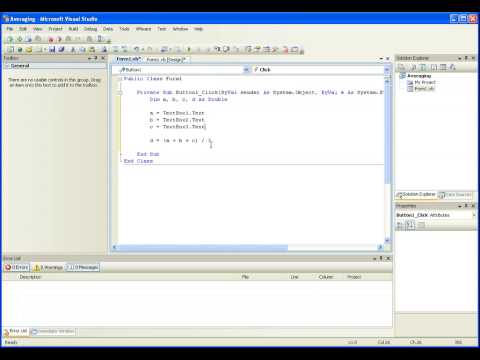
Task: Click the Paste toolbar icon
Action: [92, 49]
